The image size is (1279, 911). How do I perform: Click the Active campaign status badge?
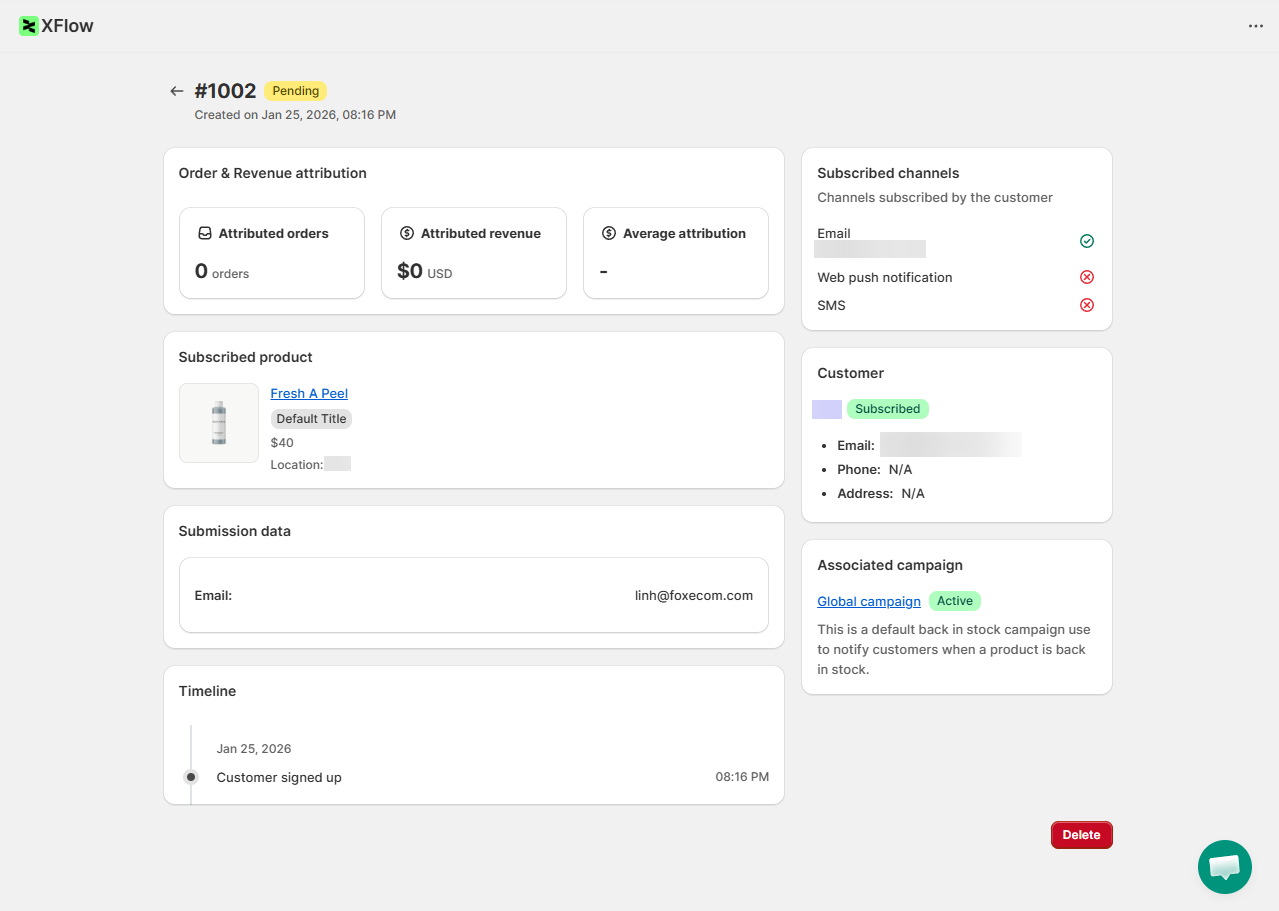click(954, 601)
